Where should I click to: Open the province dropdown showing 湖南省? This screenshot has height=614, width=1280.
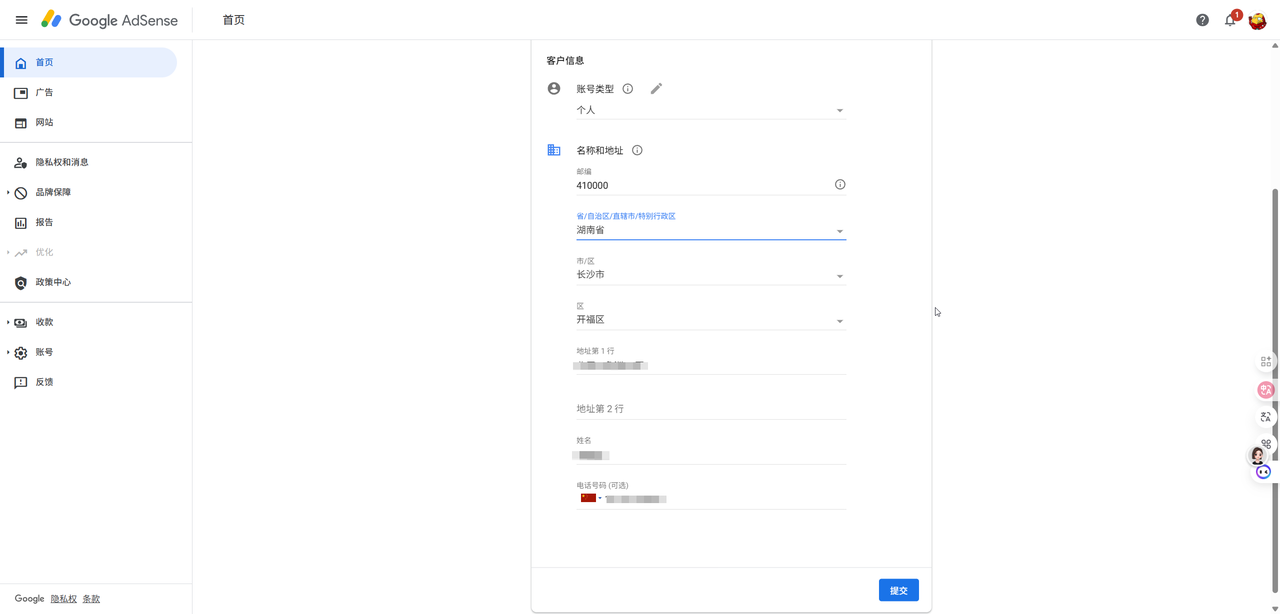(710, 230)
